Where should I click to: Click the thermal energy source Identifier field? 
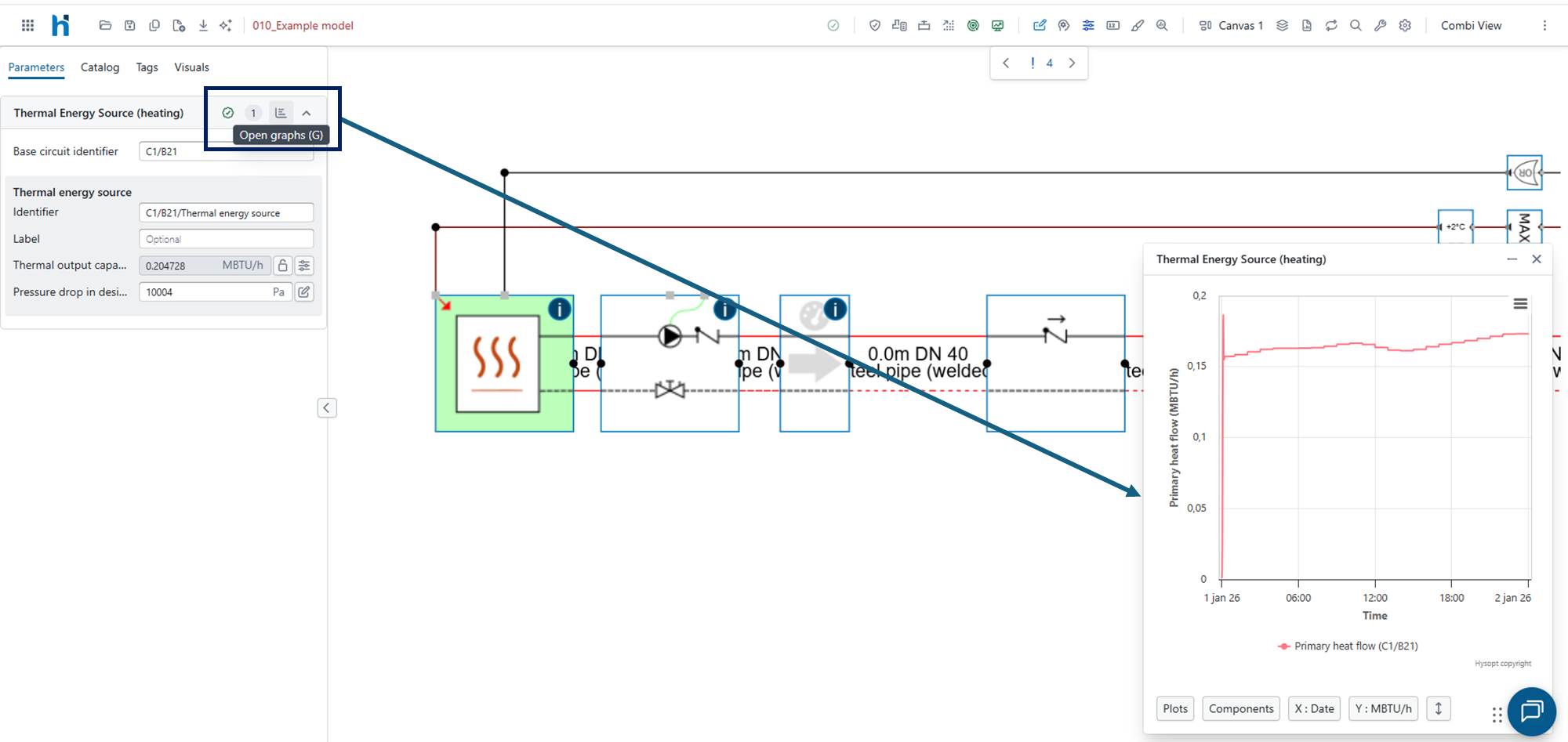point(227,212)
